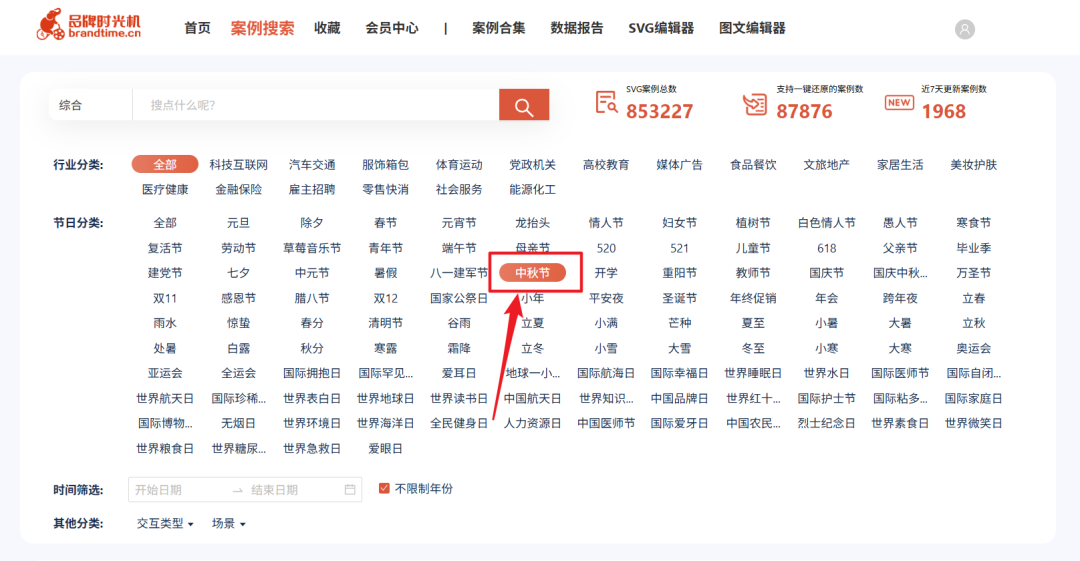Select the 清明节 holiday tag

[x=386, y=323]
